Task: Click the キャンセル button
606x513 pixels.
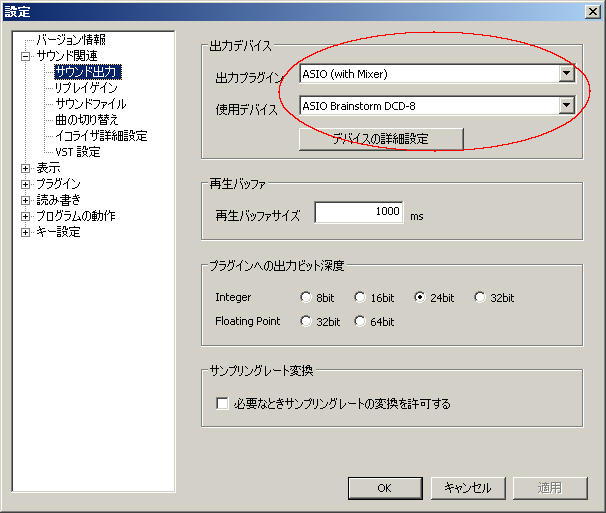Action: [x=468, y=488]
